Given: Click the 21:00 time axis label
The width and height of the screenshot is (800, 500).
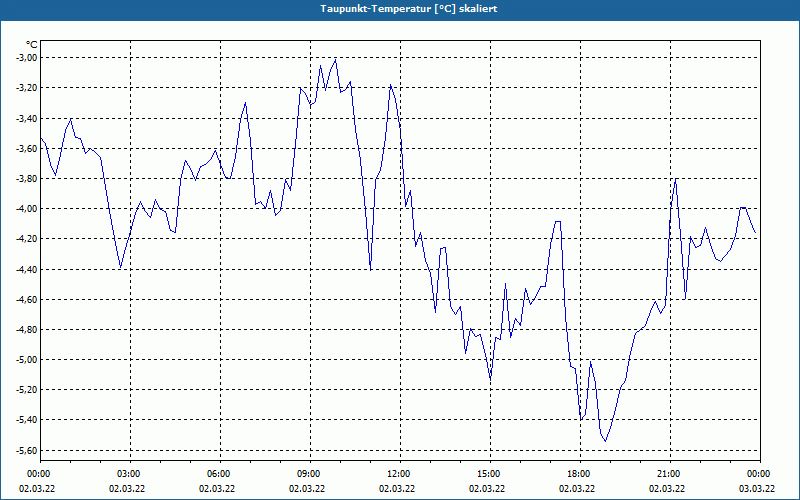Looking at the screenshot, I should click(670, 474).
